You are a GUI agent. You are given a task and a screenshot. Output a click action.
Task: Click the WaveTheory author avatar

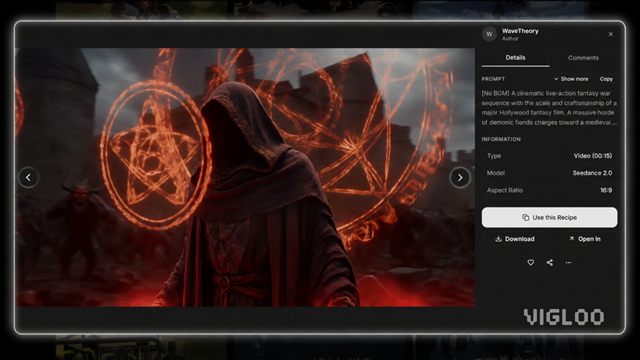[489, 34]
